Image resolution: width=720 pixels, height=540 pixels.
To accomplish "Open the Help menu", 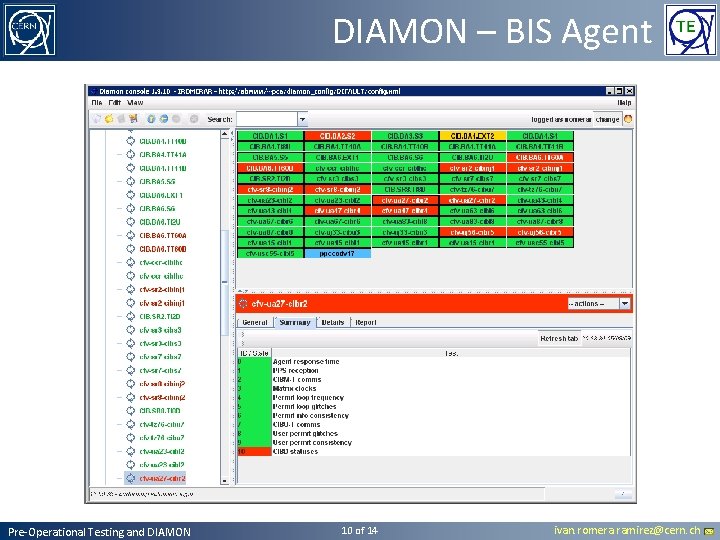I will pos(624,102).
